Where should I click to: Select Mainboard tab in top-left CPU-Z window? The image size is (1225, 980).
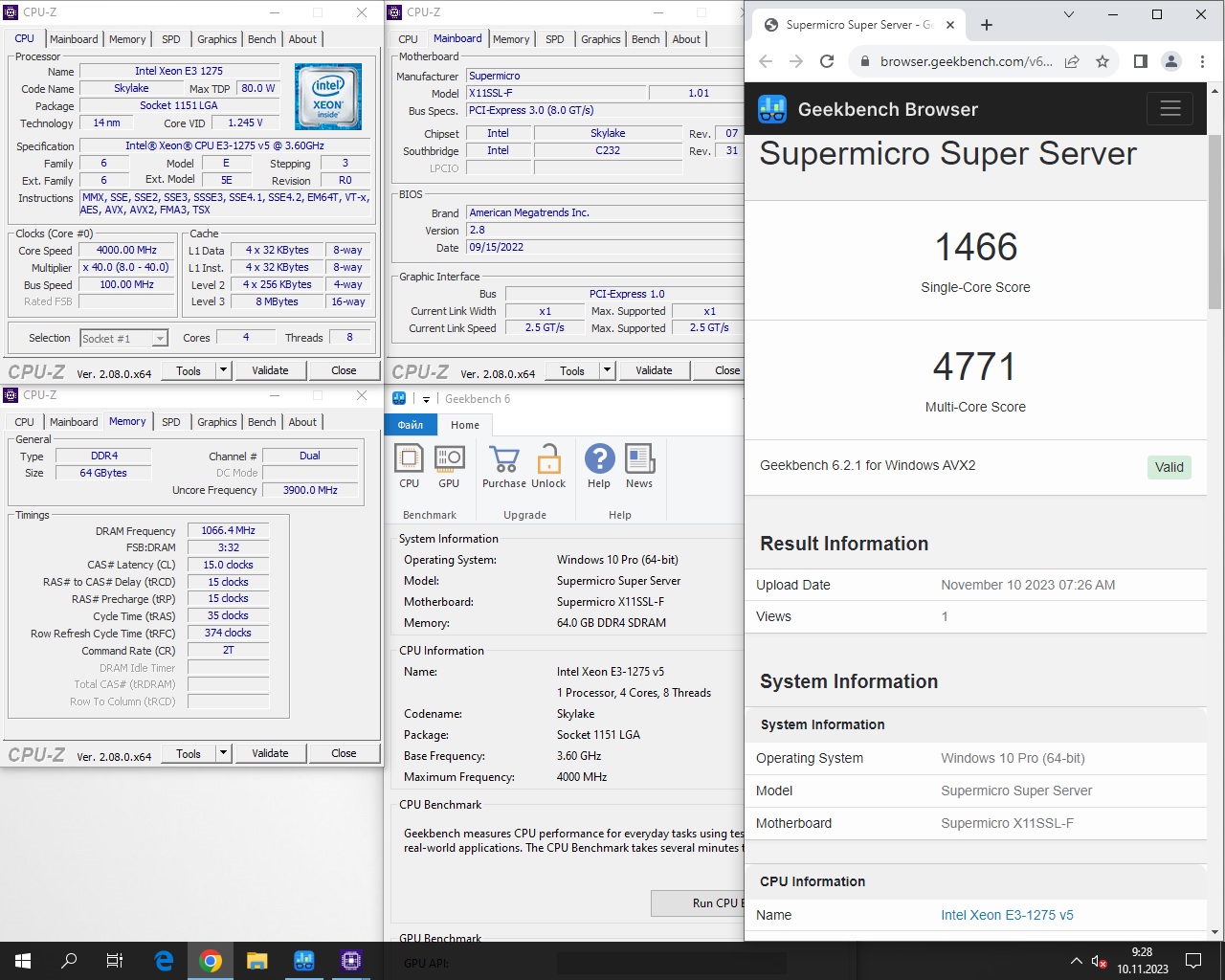click(74, 39)
